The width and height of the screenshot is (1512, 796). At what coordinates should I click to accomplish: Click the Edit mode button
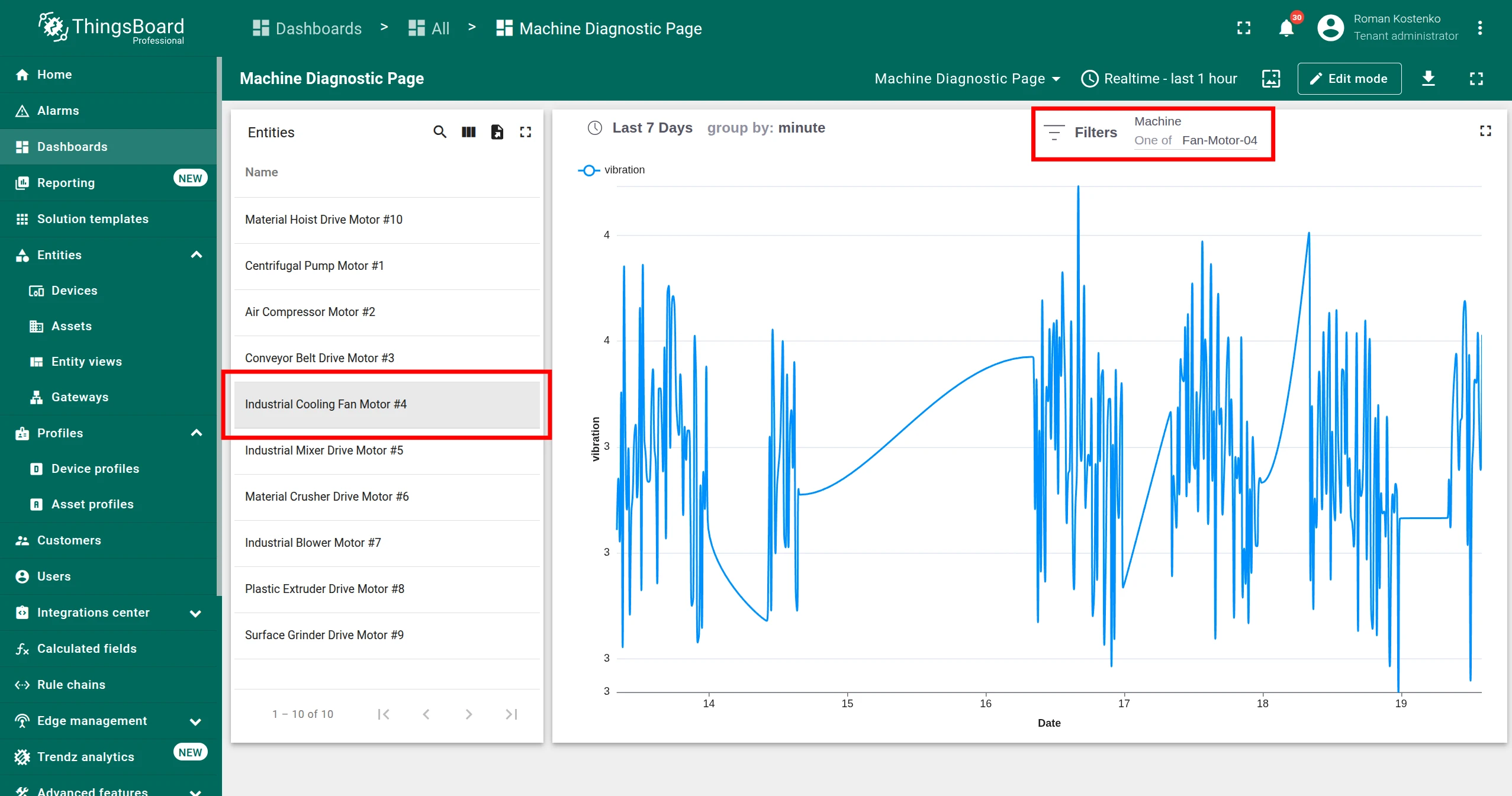(1349, 79)
